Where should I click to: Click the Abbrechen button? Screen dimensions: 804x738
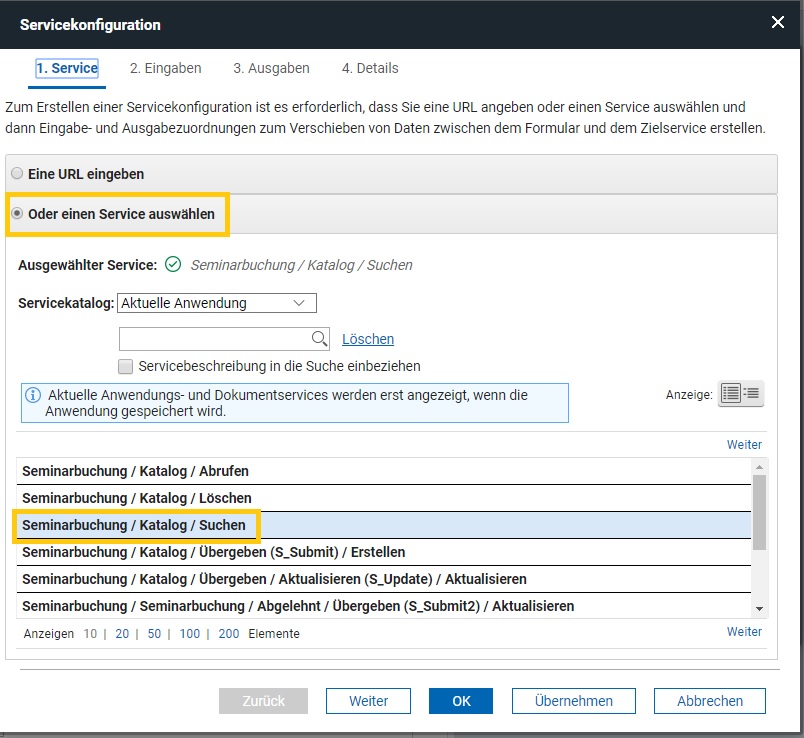(710, 701)
